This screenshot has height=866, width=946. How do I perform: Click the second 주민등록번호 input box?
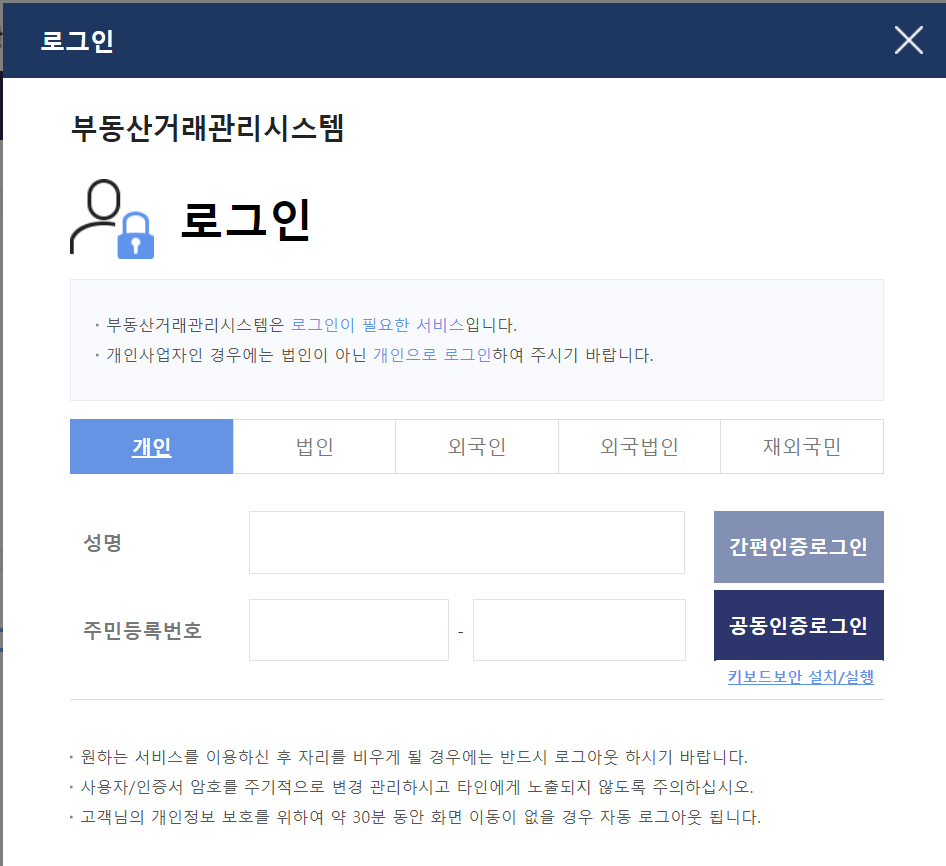[579, 629]
